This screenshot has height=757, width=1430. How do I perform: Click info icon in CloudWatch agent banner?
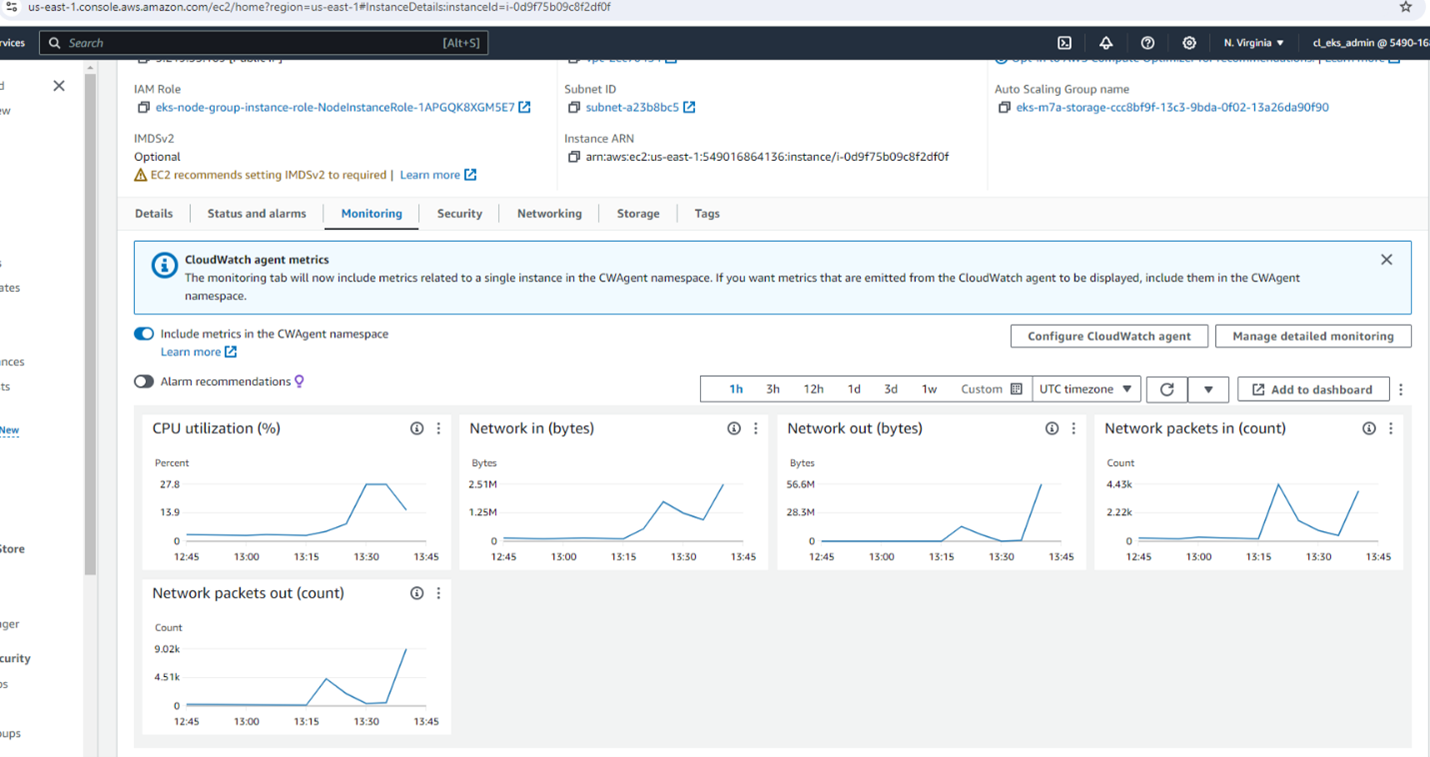pos(164,266)
